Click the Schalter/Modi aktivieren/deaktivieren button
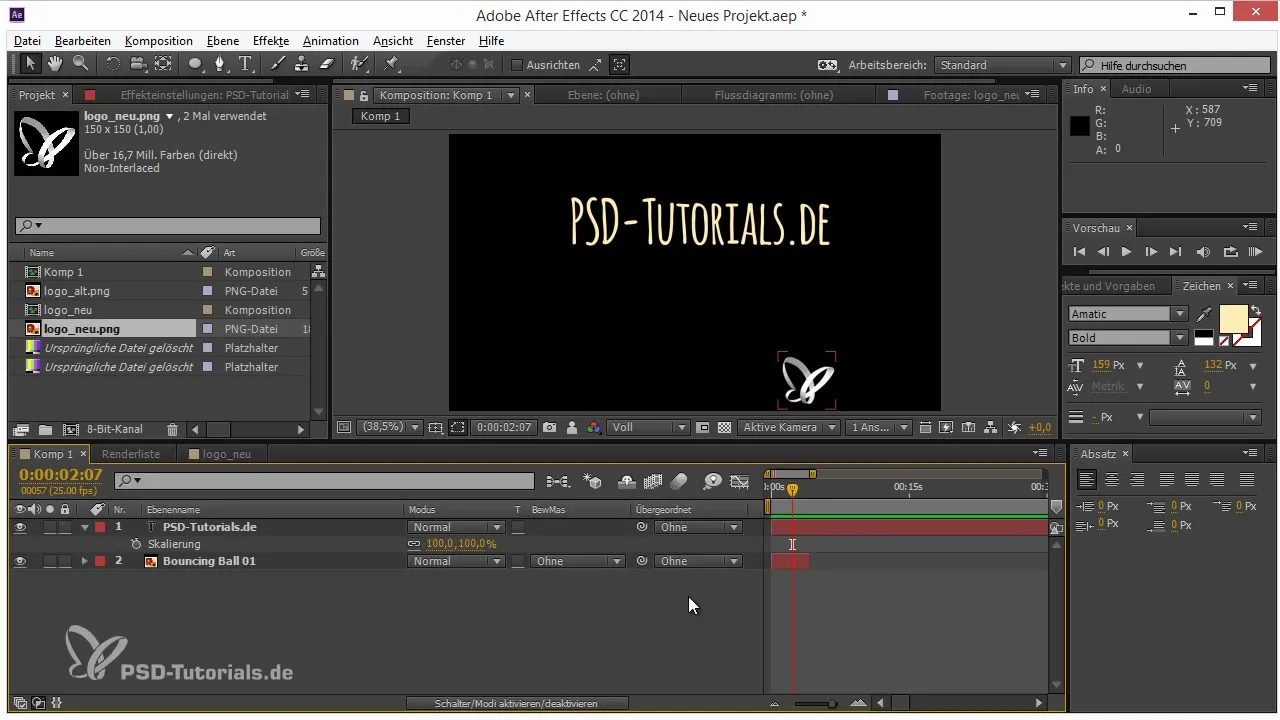Screen dimensions: 1280x720 click(516, 704)
